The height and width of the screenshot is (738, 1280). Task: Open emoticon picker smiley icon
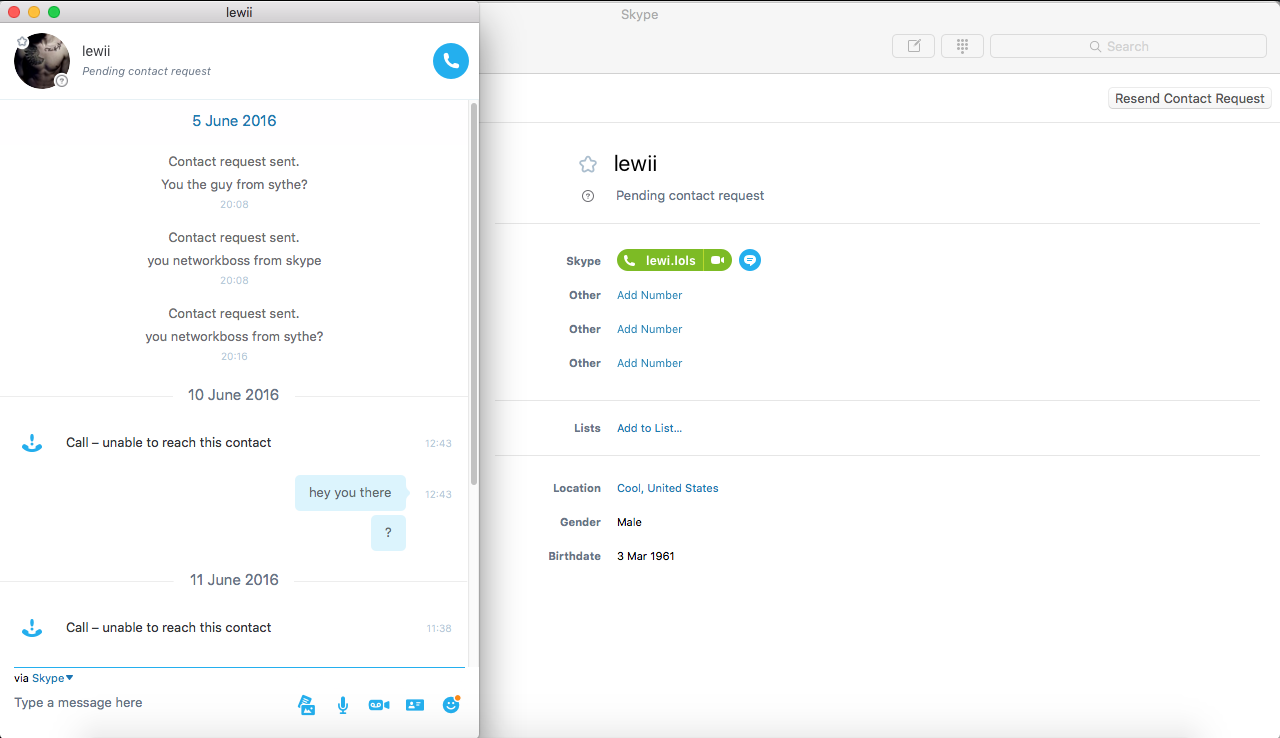(451, 704)
